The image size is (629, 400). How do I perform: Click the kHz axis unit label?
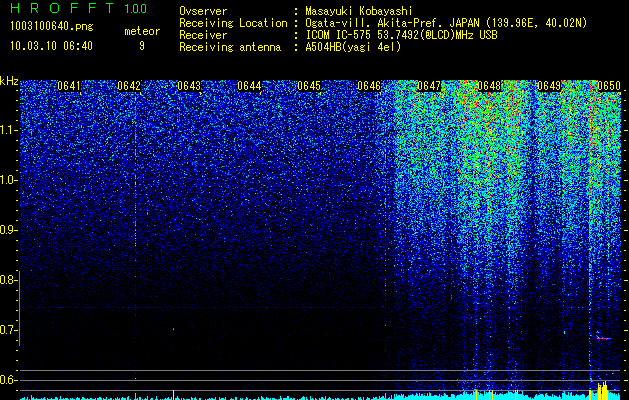tap(9, 81)
